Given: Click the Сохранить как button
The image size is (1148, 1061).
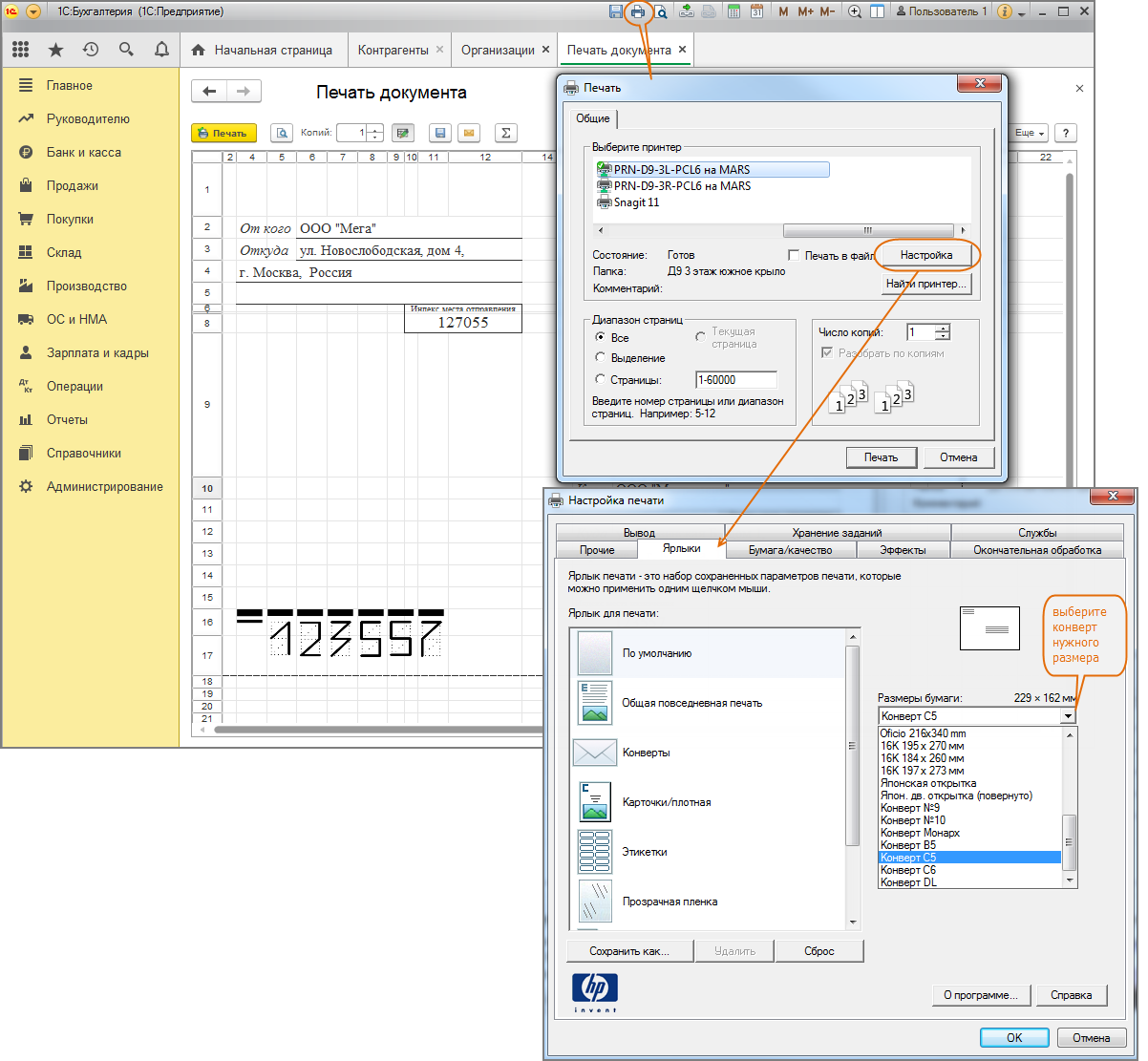Looking at the screenshot, I should coord(628,950).
